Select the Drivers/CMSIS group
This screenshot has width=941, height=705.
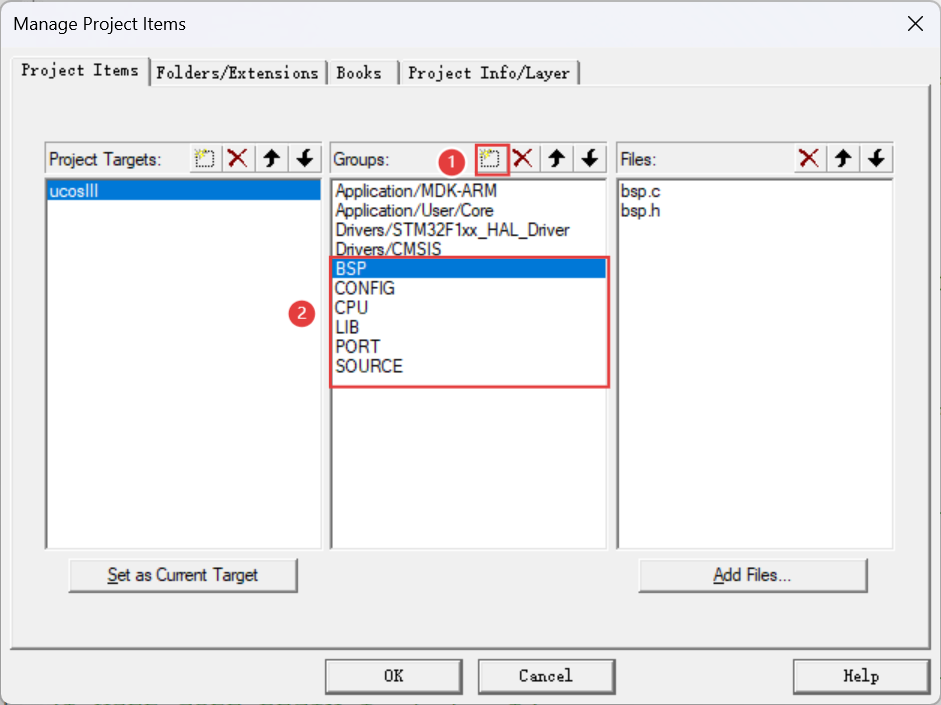click(468, 249)
